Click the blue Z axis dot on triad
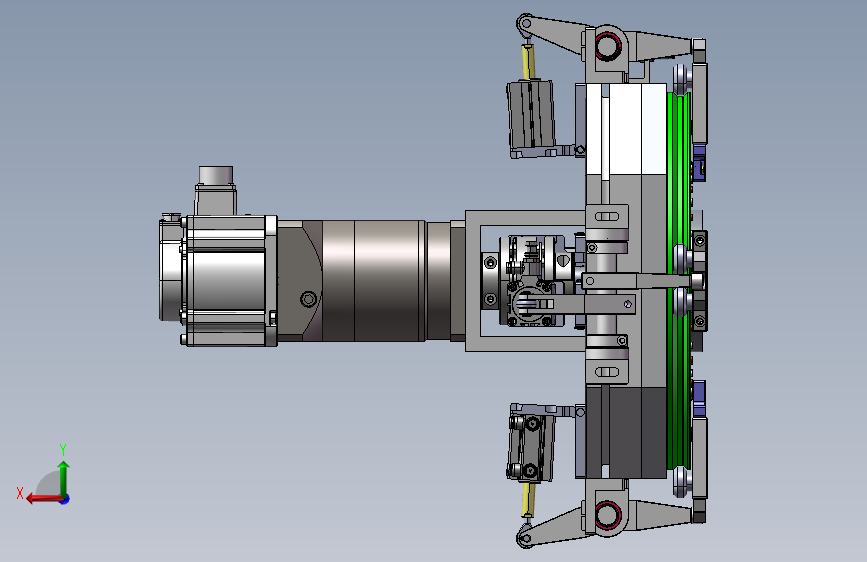 pyautogui.click(x=65, y=499)
